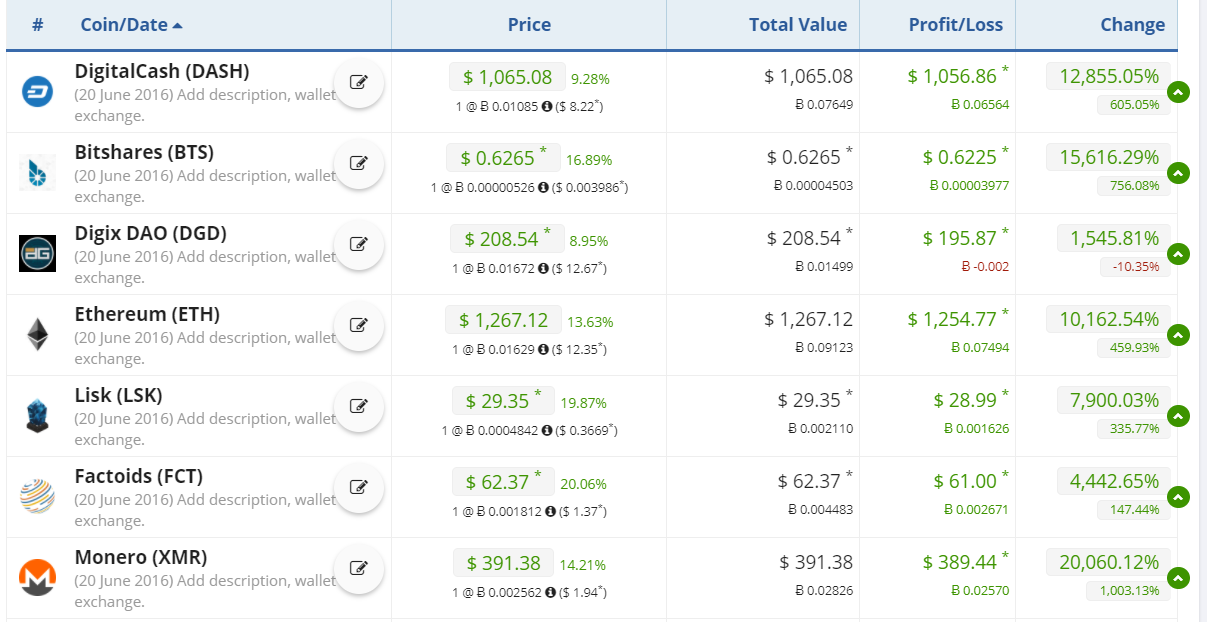Expand the Lisk row green chevron
Viewport: 1207px width, 622px height.
coord(1179,416)
